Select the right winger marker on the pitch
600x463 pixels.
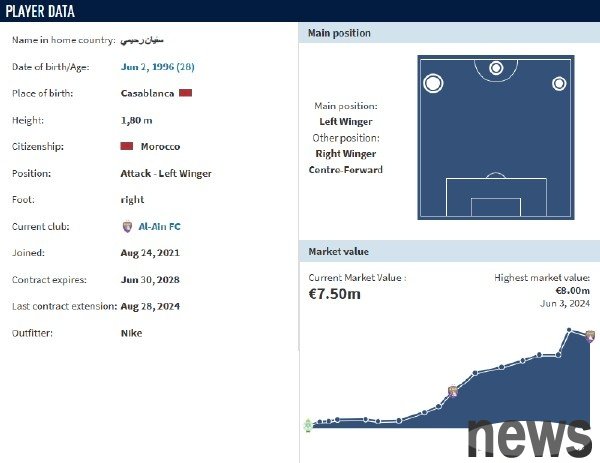point(559,83)
